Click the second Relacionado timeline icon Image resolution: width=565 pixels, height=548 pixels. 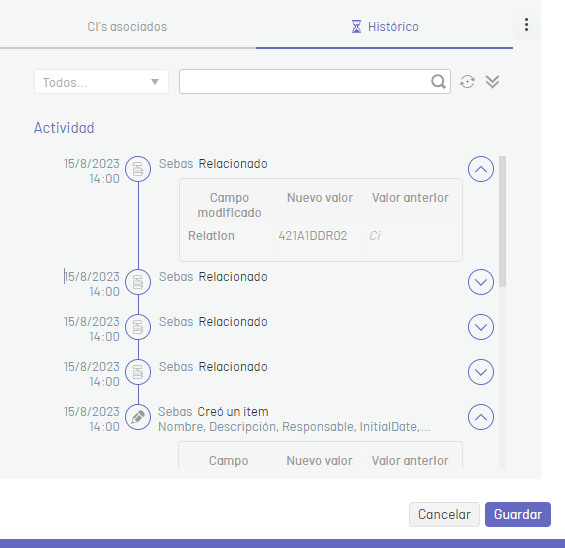pyautogui.click(x=138, y=282)
